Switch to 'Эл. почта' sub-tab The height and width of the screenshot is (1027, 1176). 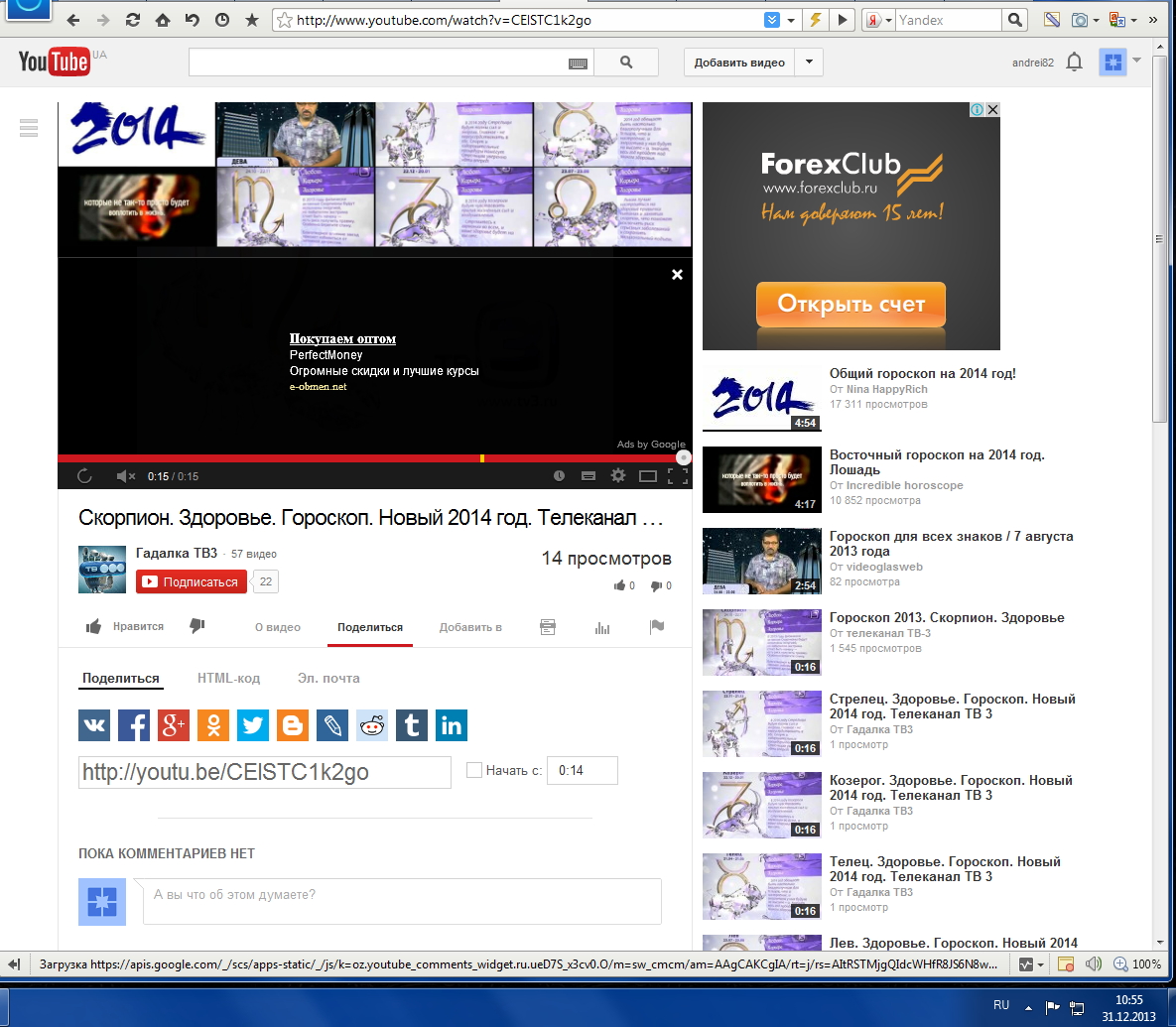tap(328, 678)
